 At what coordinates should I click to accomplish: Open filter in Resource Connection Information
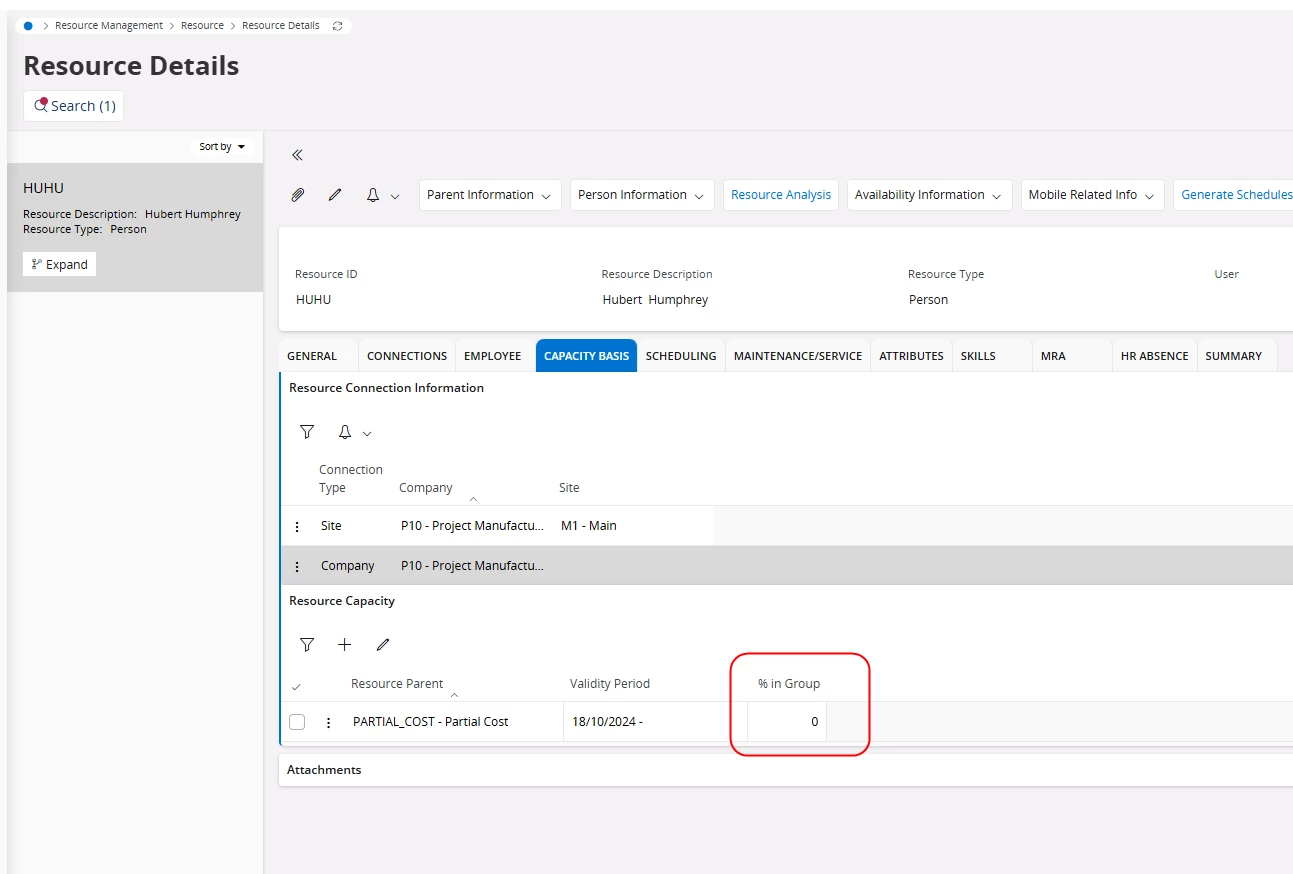click(x=307, y=432)
